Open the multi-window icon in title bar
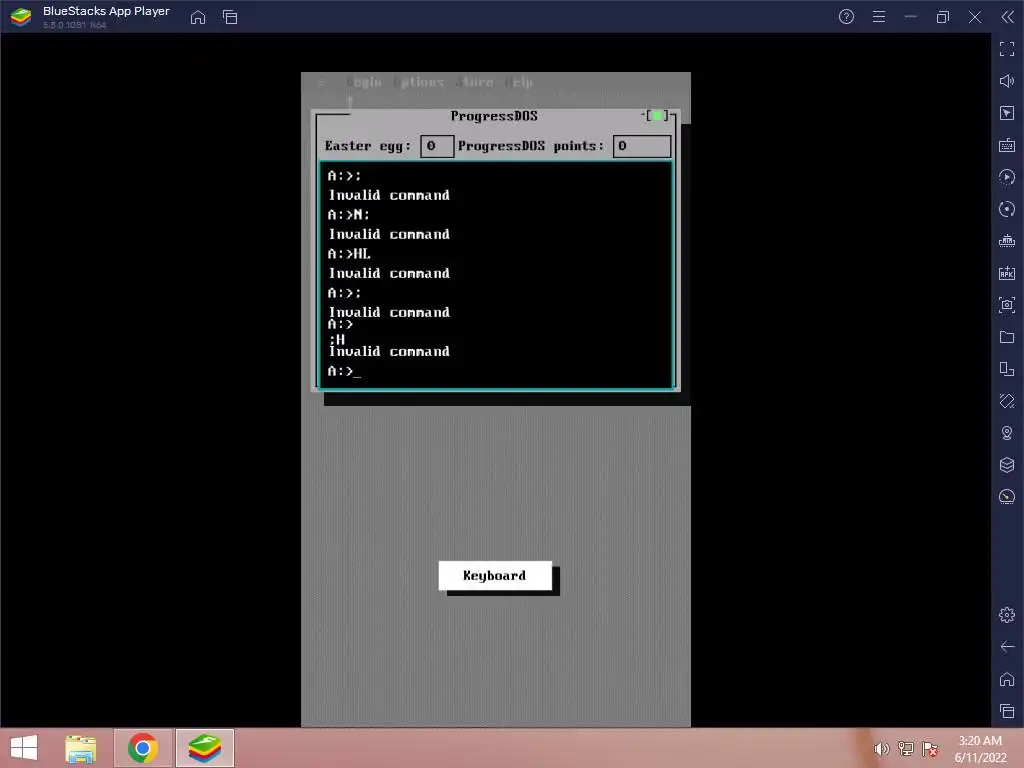Image resolution: width=1024 pixels, height=768 pixels. (x=230, y=17)
